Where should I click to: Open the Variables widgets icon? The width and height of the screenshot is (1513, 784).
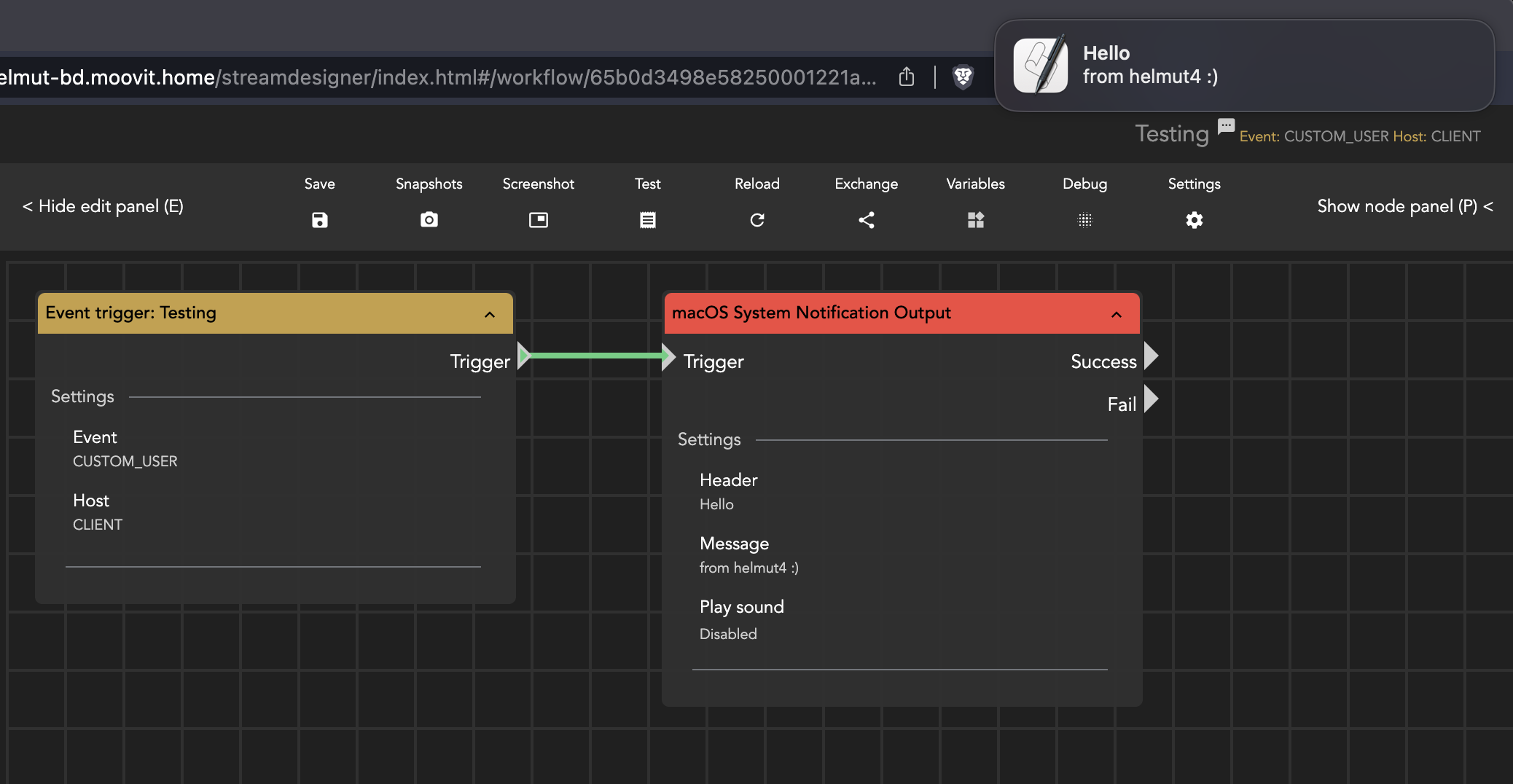[x=976, y=220]
